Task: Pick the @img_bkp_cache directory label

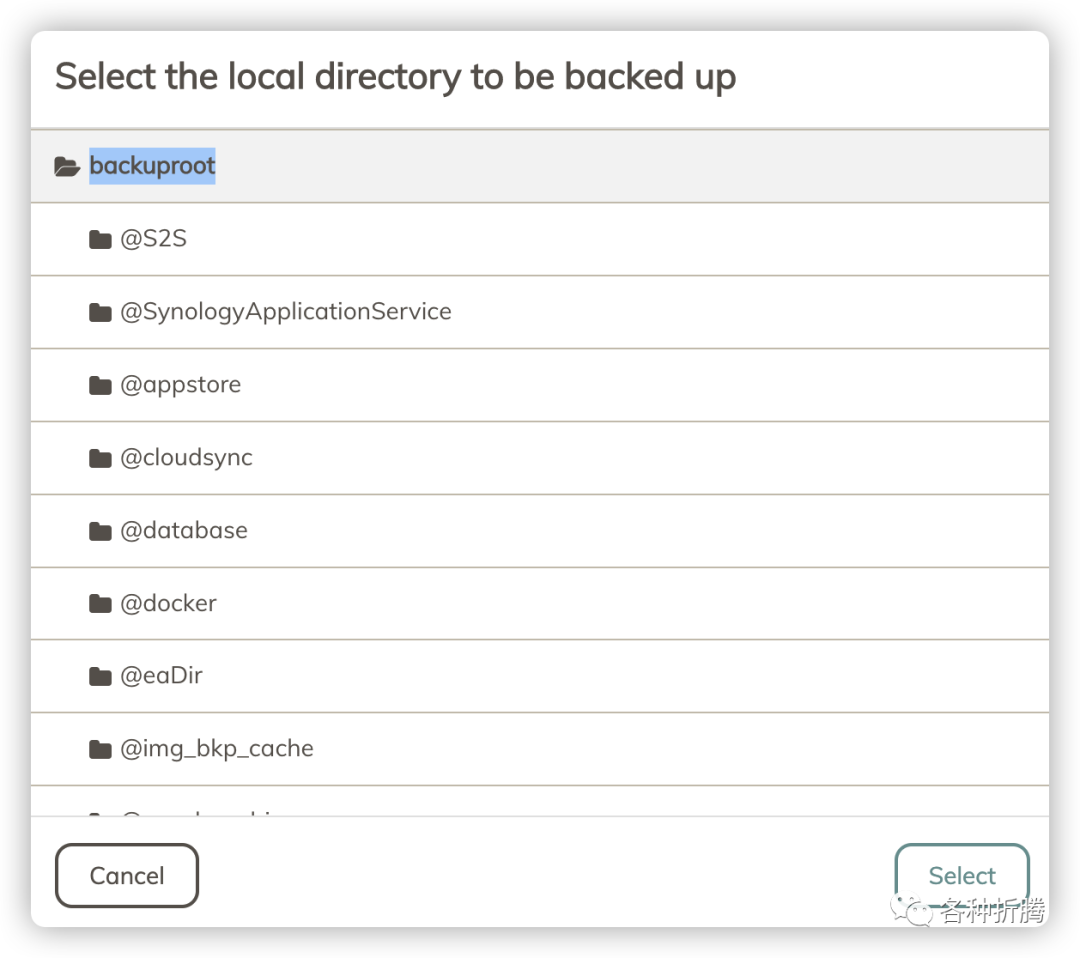Action: [x=217, y=749]
